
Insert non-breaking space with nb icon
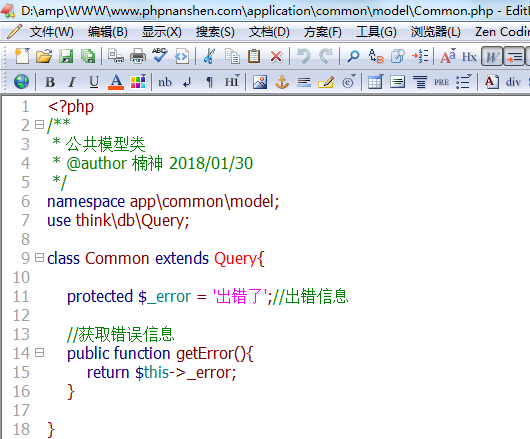tap(165, 82)
